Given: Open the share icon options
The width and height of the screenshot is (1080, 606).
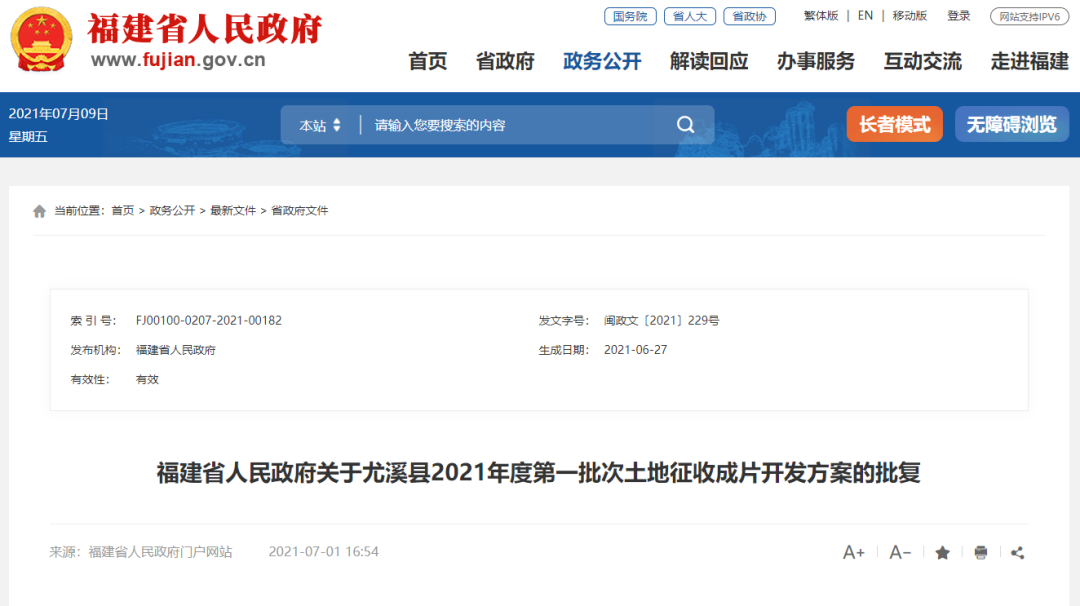Looking at the screenshot, I should click(x=1017, y=552).
